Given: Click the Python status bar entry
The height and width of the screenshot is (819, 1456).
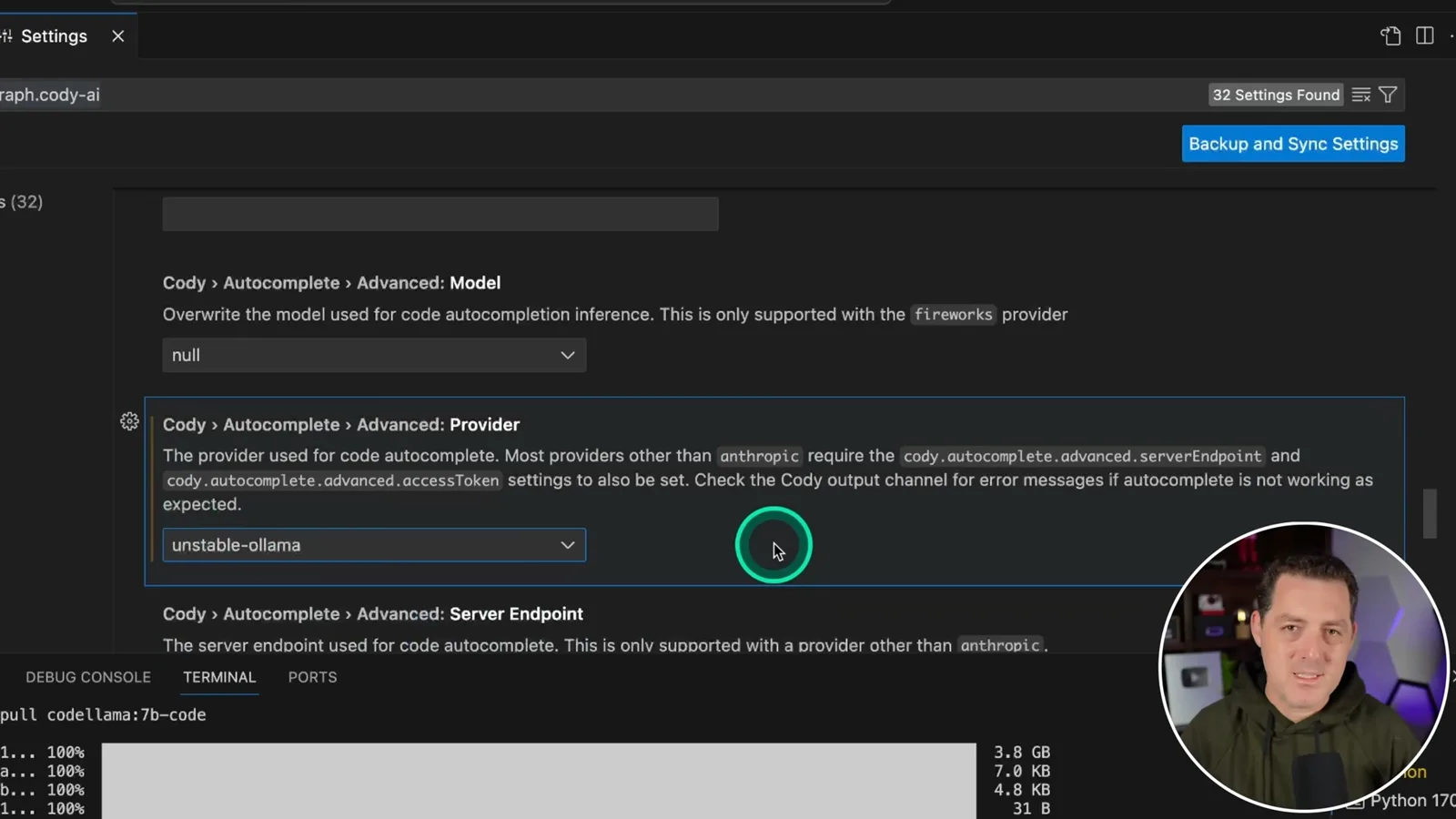Looking at the screenshot, I should [1412, 800].
